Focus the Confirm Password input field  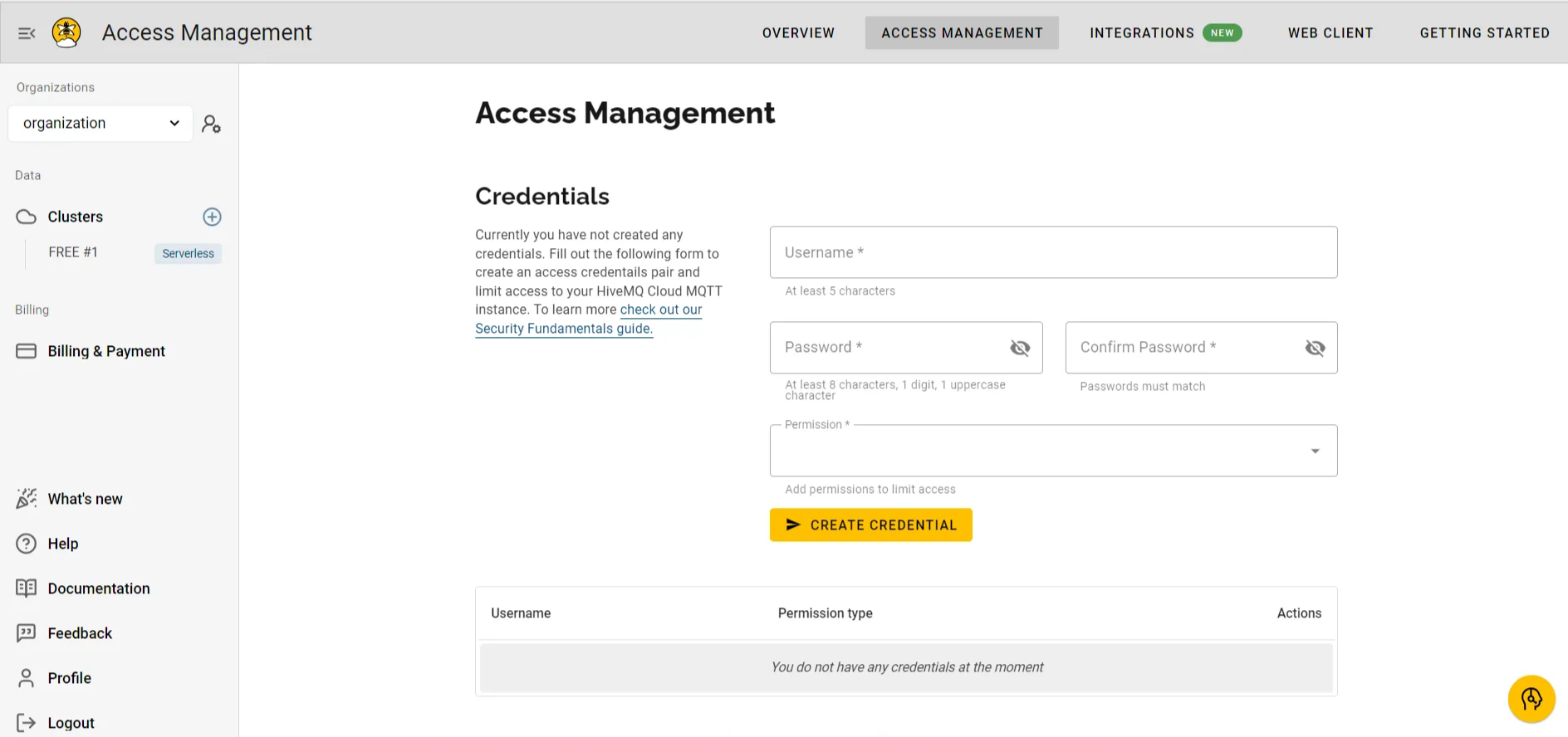pos(1201,348)
